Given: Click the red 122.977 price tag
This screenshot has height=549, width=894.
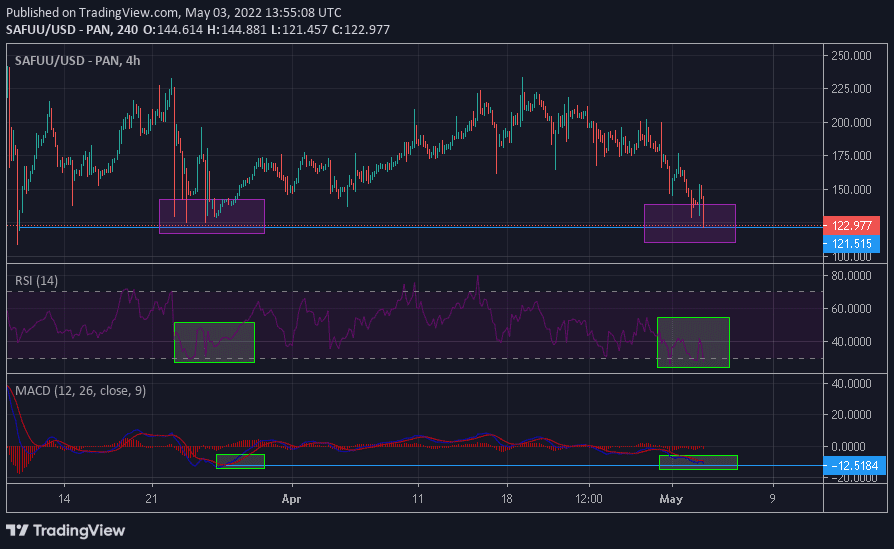Looking at the screenshot, I should (x=849, y=225).
